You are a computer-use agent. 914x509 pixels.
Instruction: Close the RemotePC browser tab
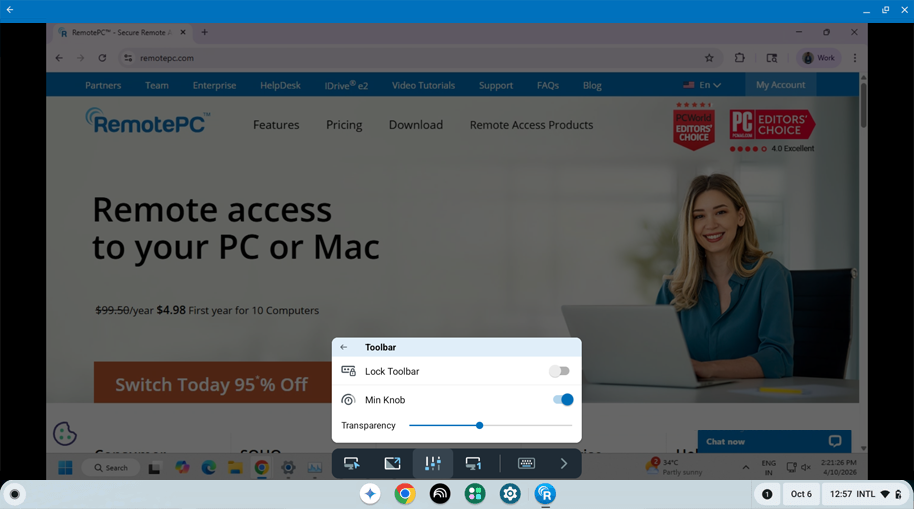(x=183, y=33)
